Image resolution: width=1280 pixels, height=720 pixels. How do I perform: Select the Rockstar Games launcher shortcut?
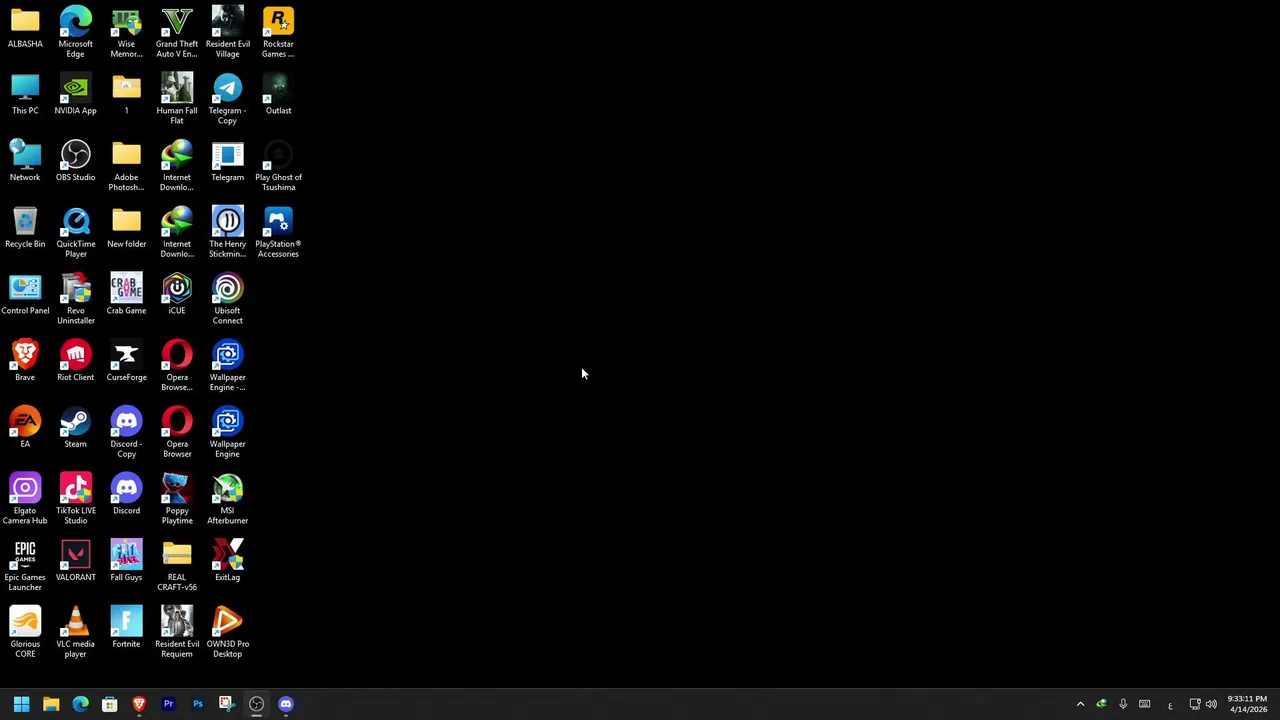click(x=278, y=32)
